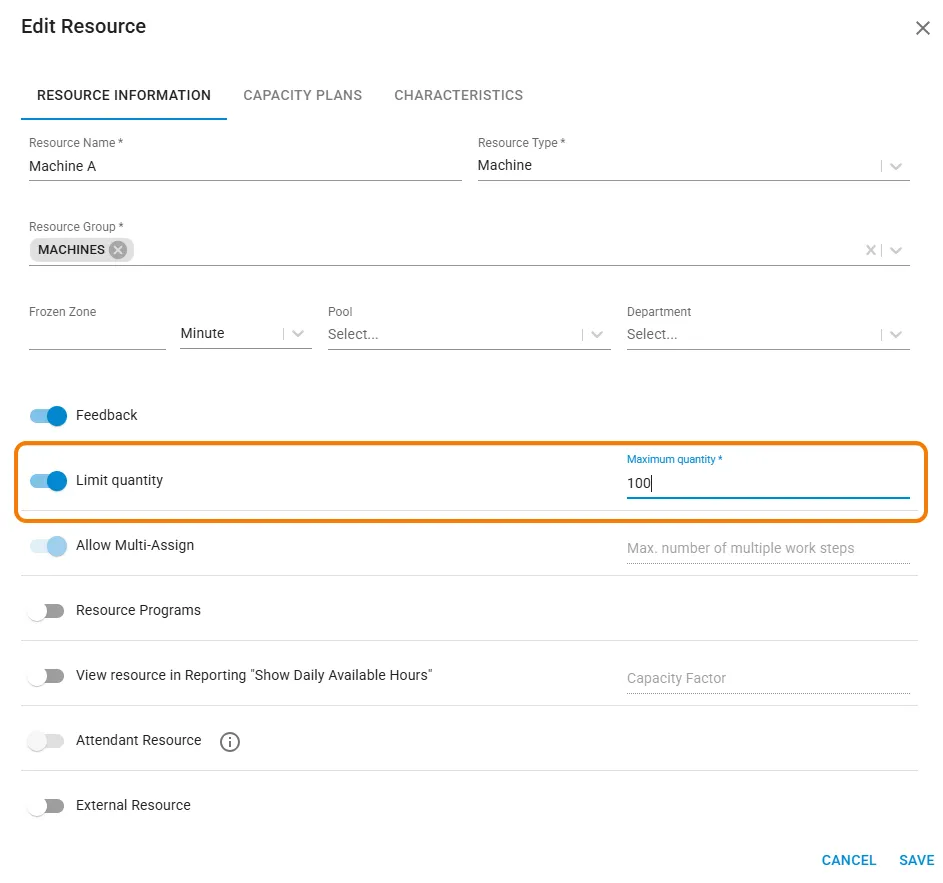Click the Maximum quantity input field
This screenshot has height=883, width=943.
(x=768, y=483)
